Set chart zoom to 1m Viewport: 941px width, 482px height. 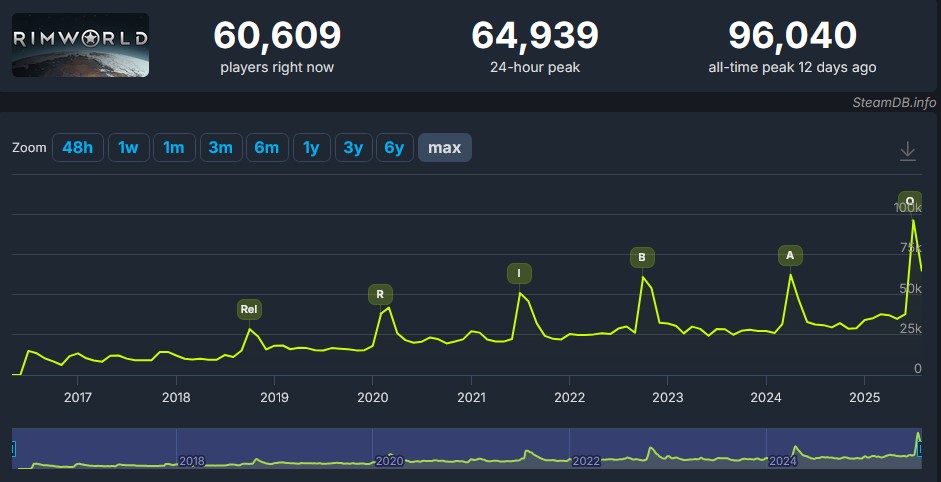click(174, 148)
